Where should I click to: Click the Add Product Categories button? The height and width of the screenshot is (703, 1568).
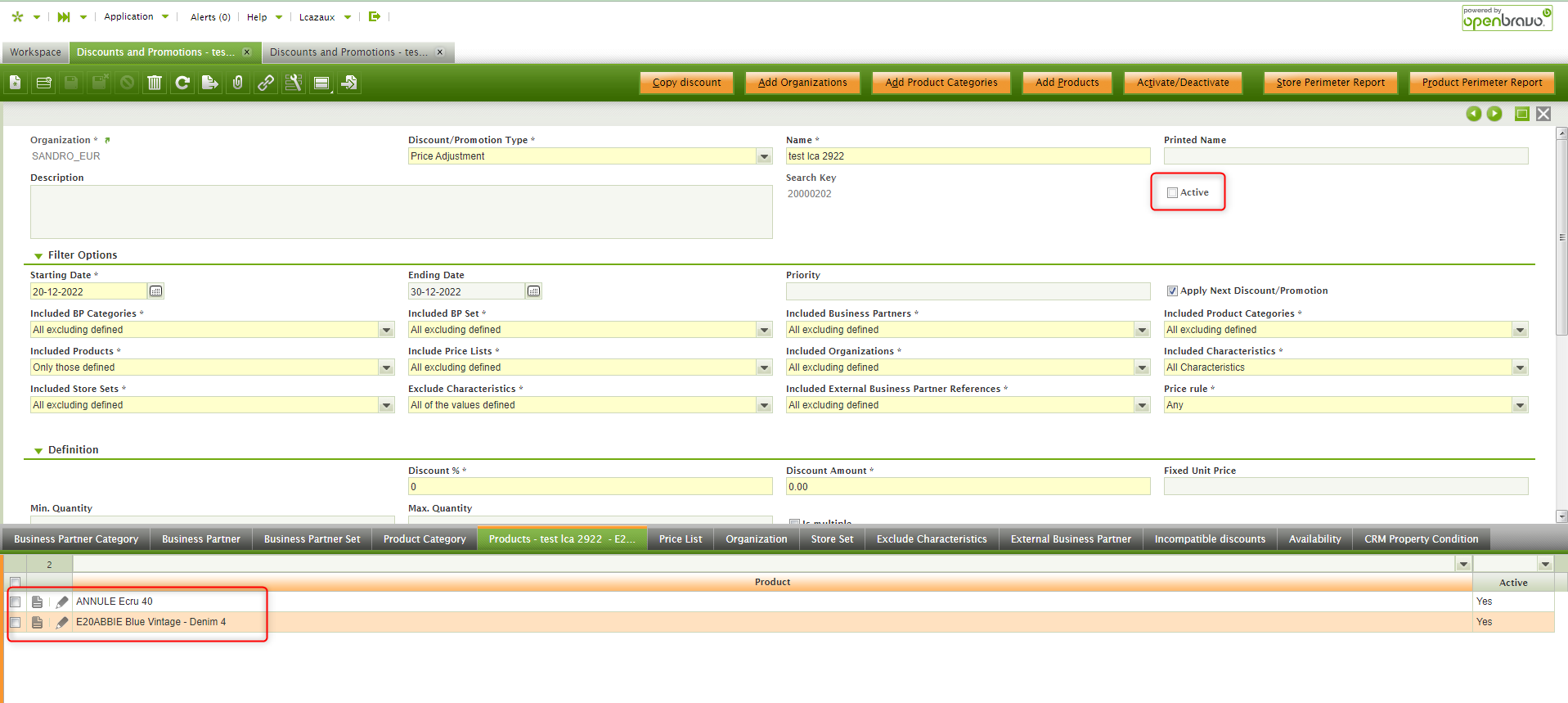click(x=941, y=83)
